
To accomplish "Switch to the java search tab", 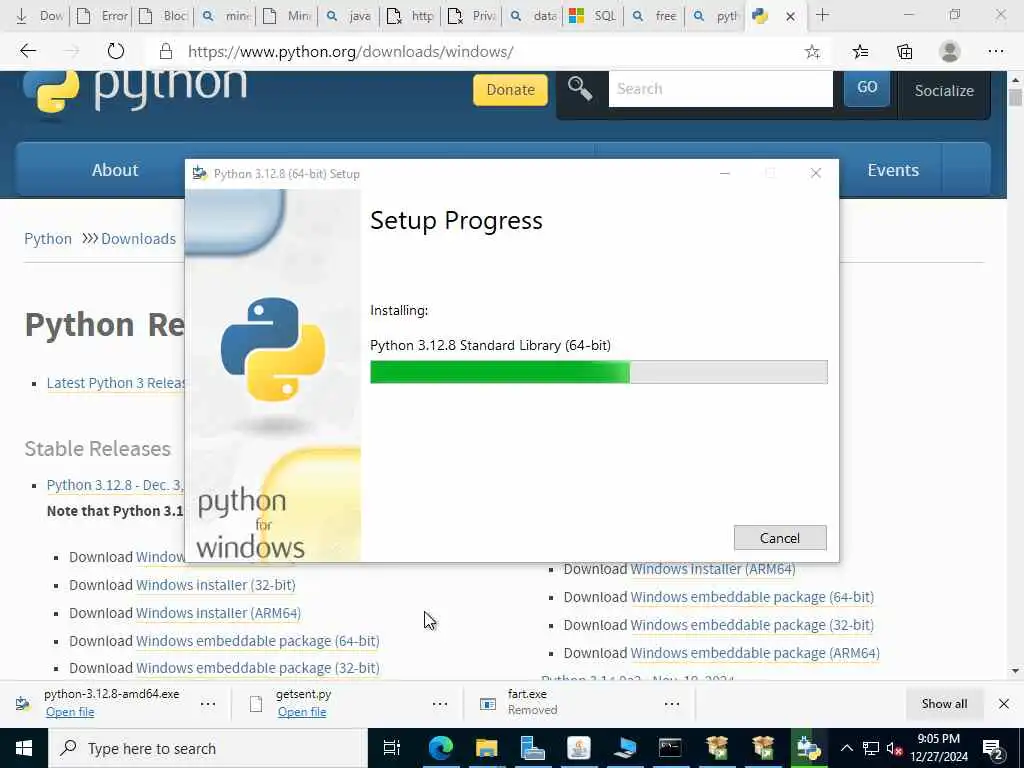I will (x=348, y=16).
